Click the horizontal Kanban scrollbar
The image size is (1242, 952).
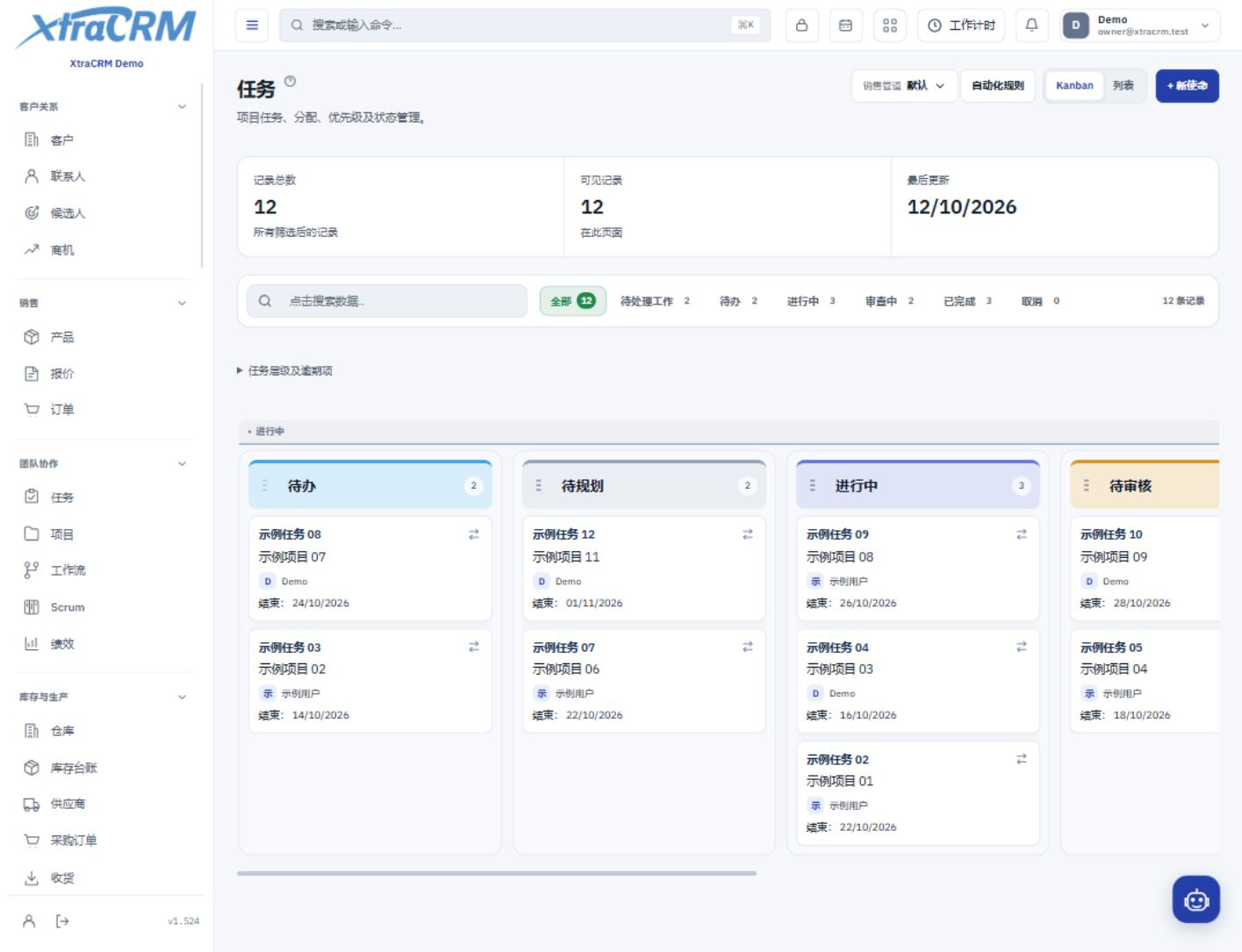[497, 874]
